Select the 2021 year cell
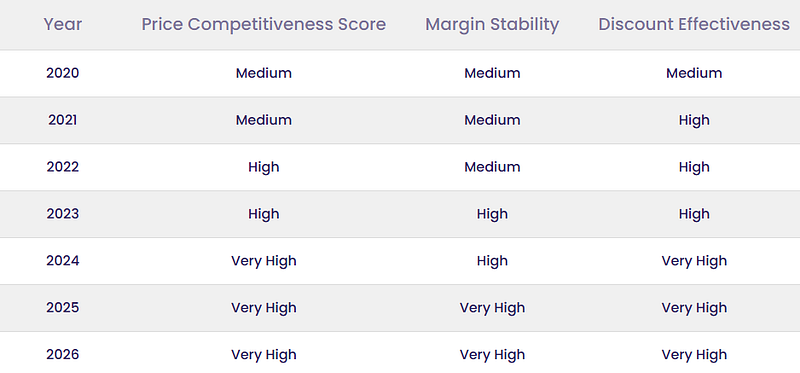 [x=62, y=120]
